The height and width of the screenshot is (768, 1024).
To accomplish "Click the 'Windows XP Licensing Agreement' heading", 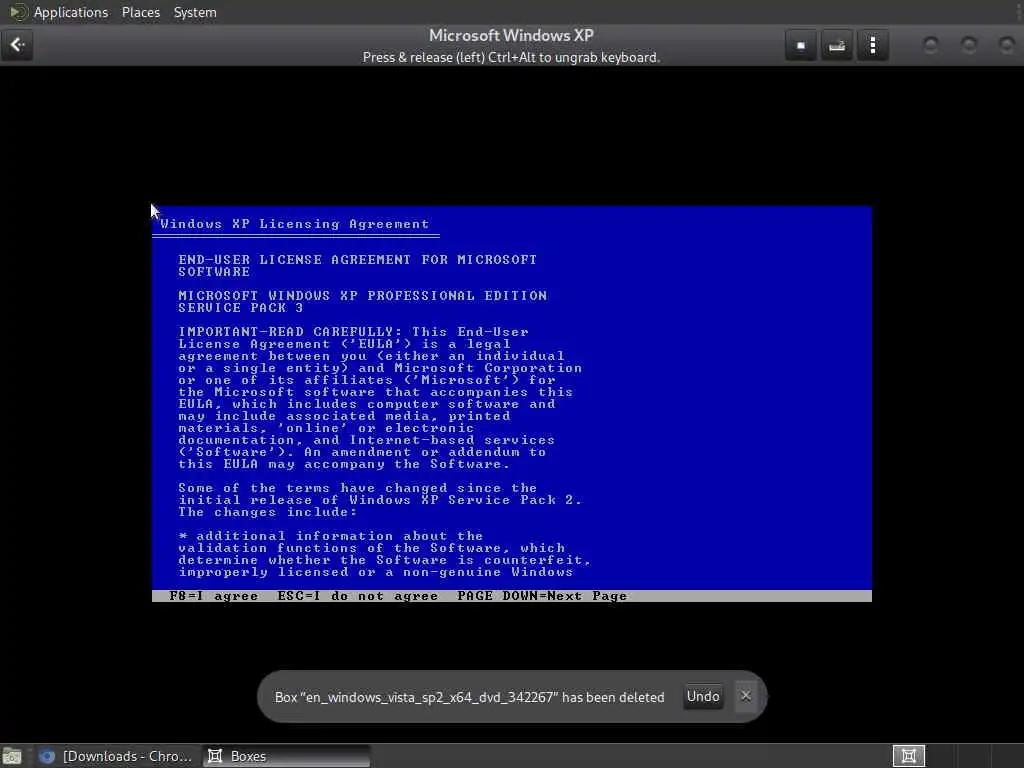I will point(295,224).
